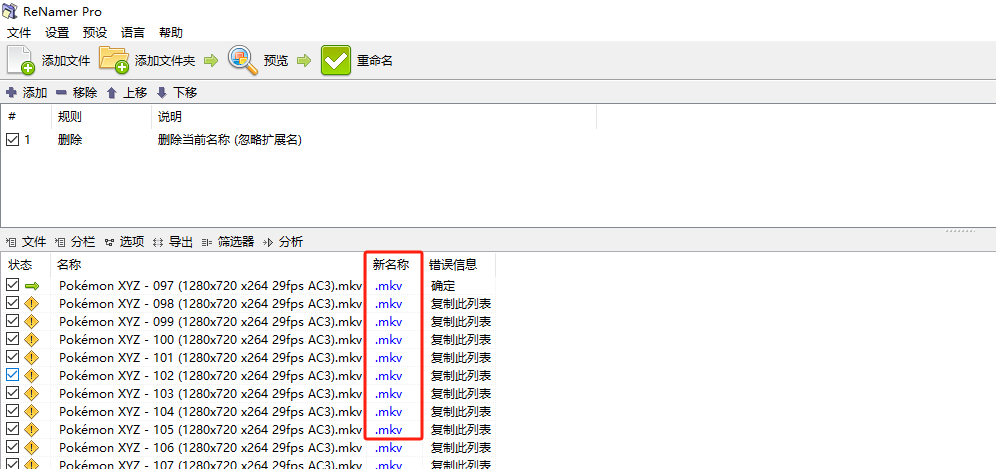Add a new rule with 添加 plus

[x=26, y=93]
